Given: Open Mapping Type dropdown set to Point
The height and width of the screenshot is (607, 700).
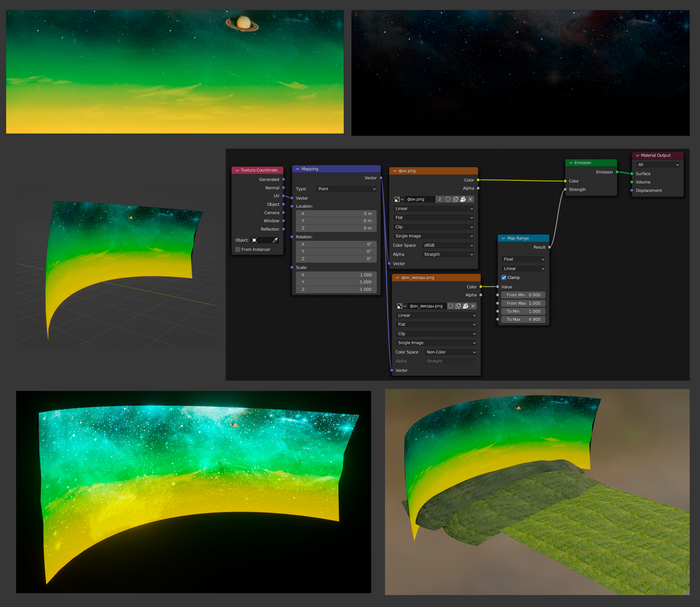Looking at the screenshot, I should (345, 188).
